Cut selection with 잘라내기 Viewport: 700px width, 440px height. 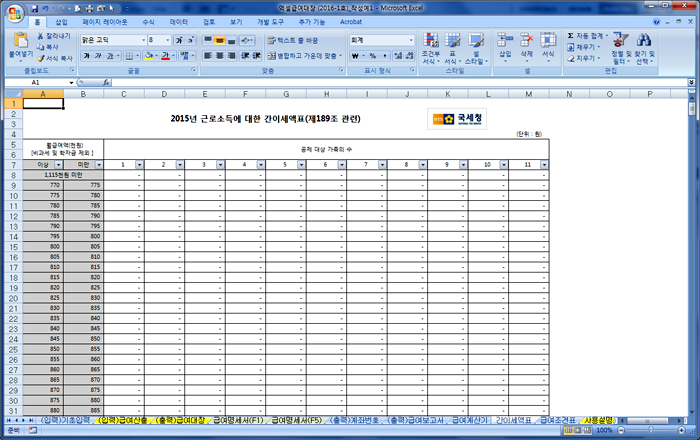pos(54,36)
